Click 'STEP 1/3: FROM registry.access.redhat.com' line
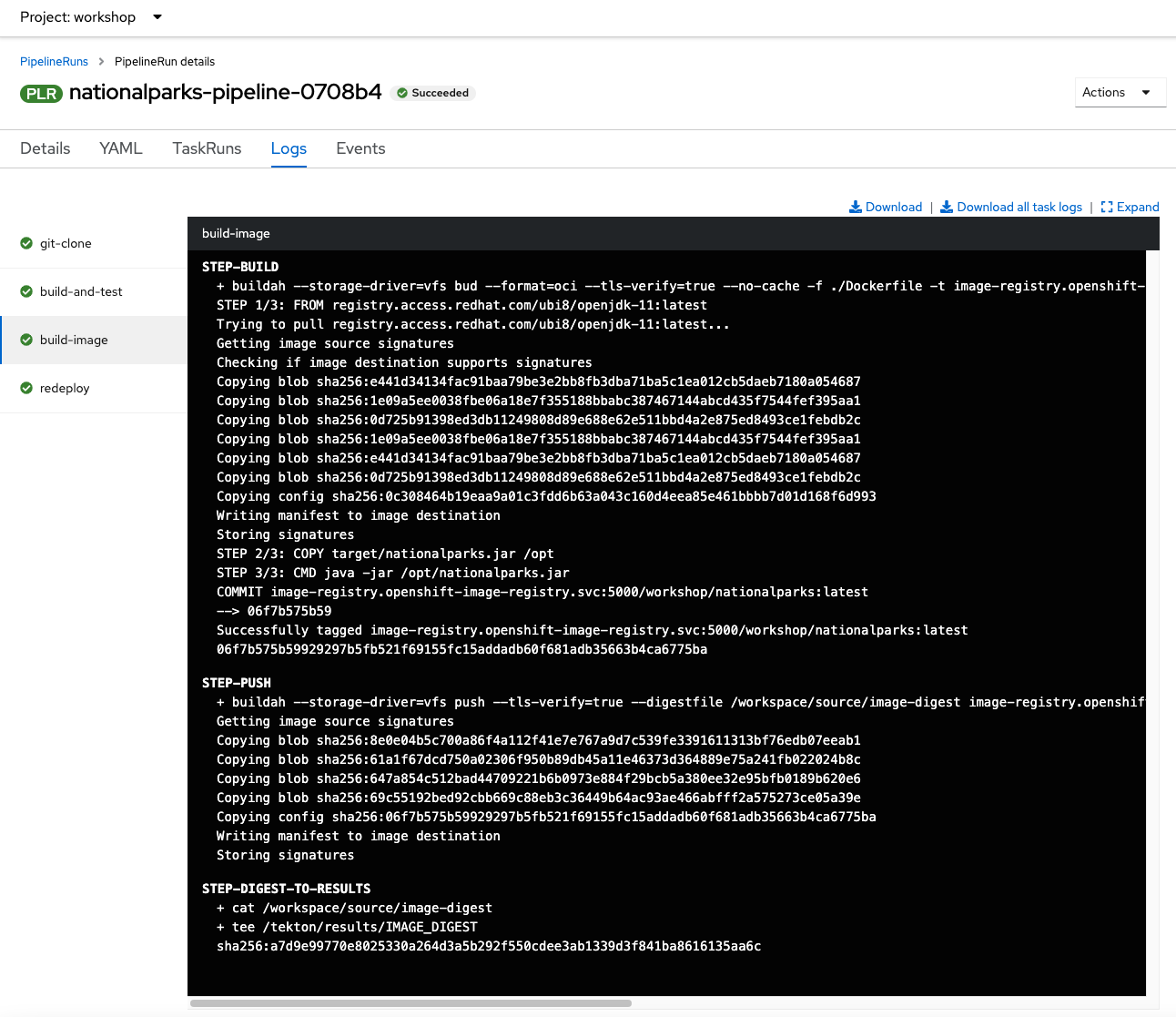The height and width of the screenshot is (1017, 1176). coord(461,305)
